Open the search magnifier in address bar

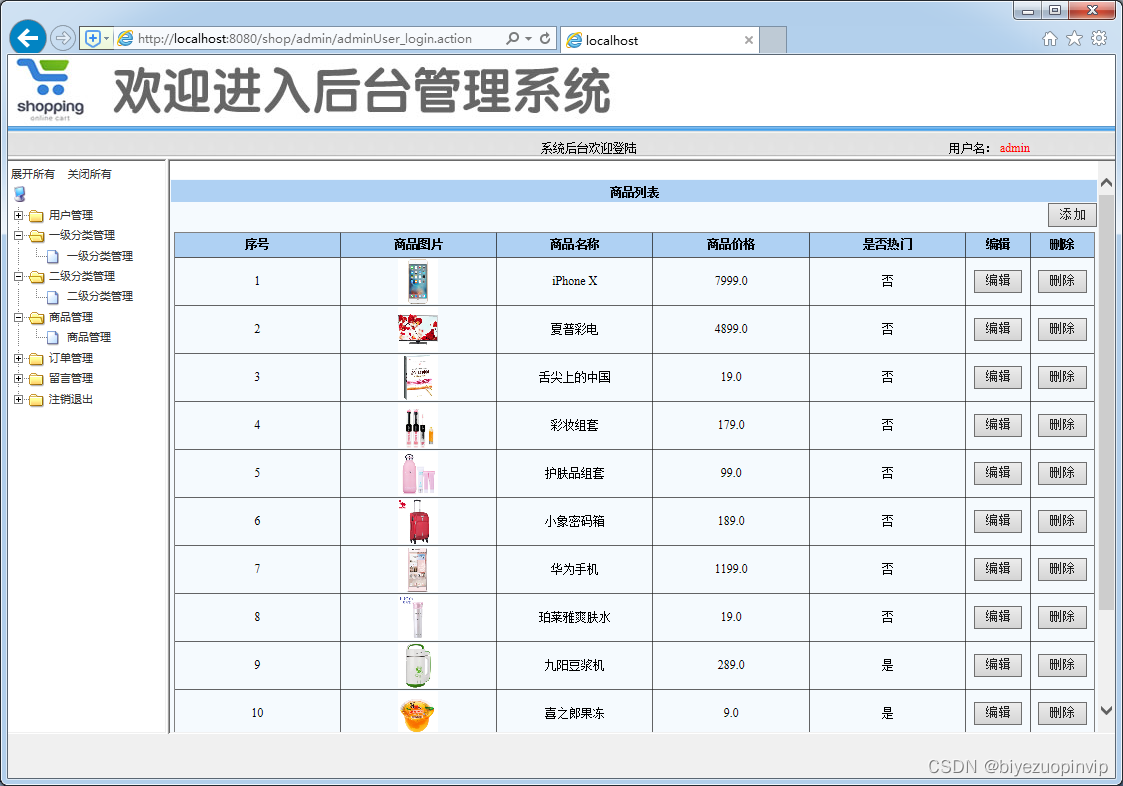(513, 38)
